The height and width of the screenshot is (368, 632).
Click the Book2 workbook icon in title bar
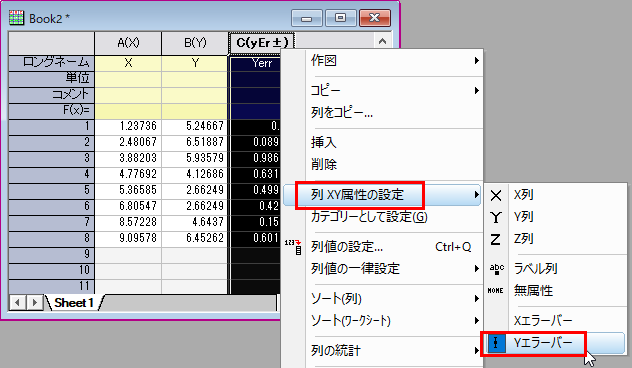click(17, 18)
